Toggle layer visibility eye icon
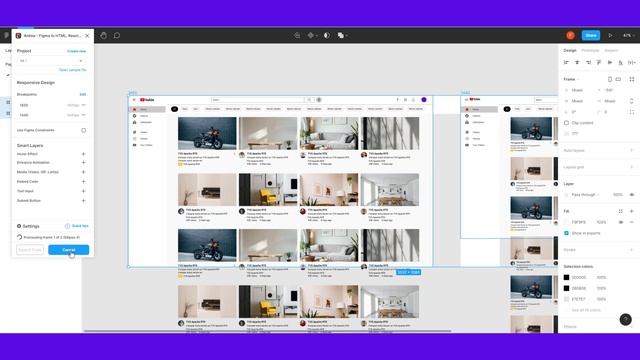640x360 pixels. pyautogui.click(x=632, y=195)
